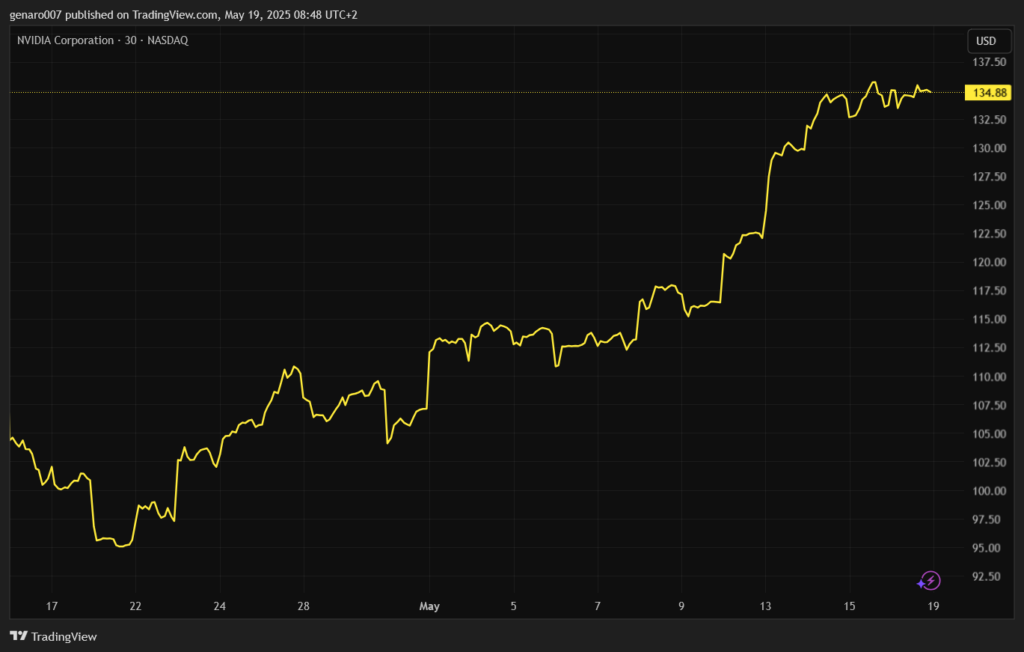Select the May label on the date axis

(x=429, y=606)
